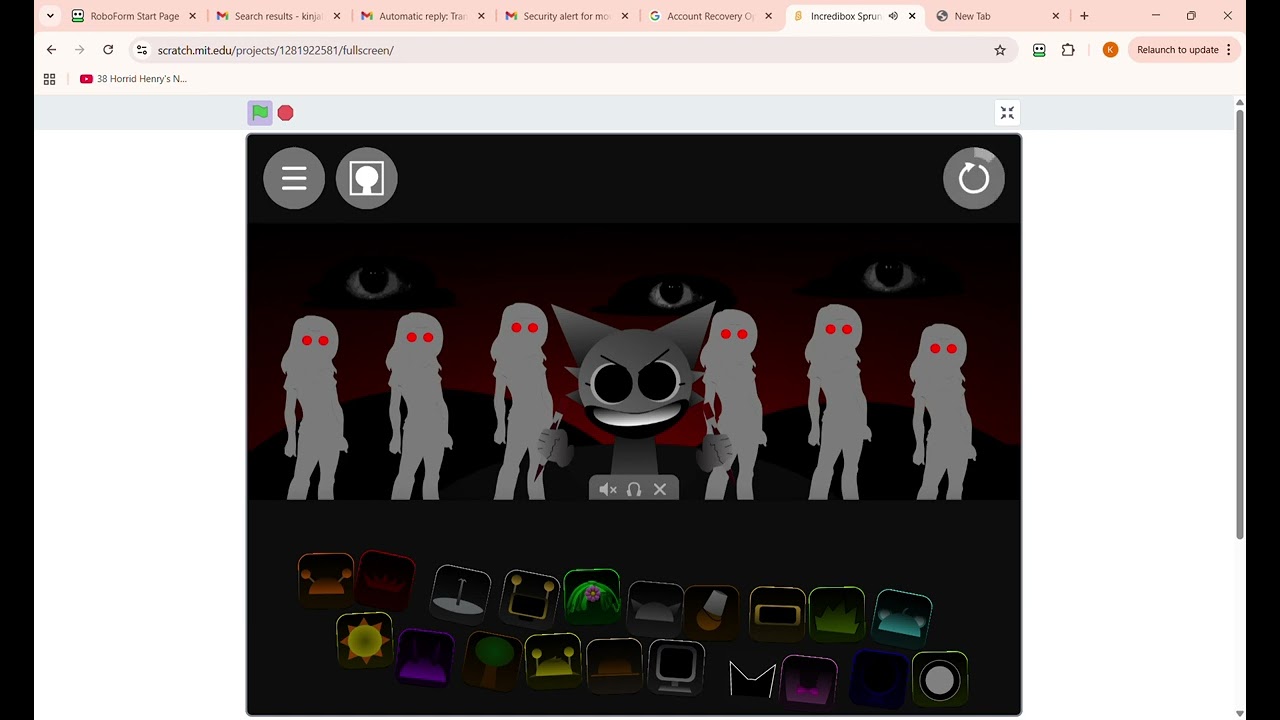Open the Account Recovery Google tab

tap(711, 16)
